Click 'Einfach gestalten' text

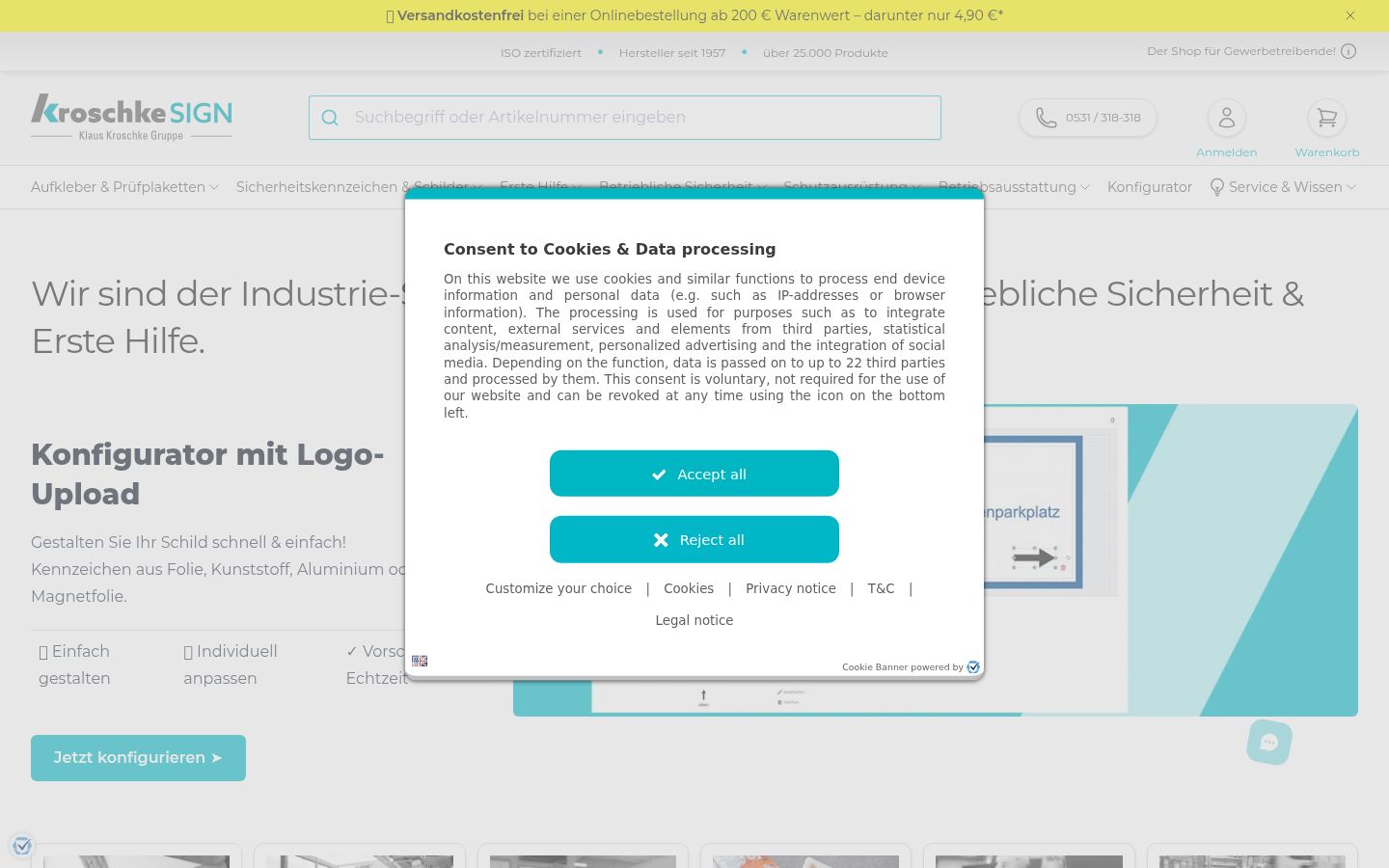click(74, 665)
